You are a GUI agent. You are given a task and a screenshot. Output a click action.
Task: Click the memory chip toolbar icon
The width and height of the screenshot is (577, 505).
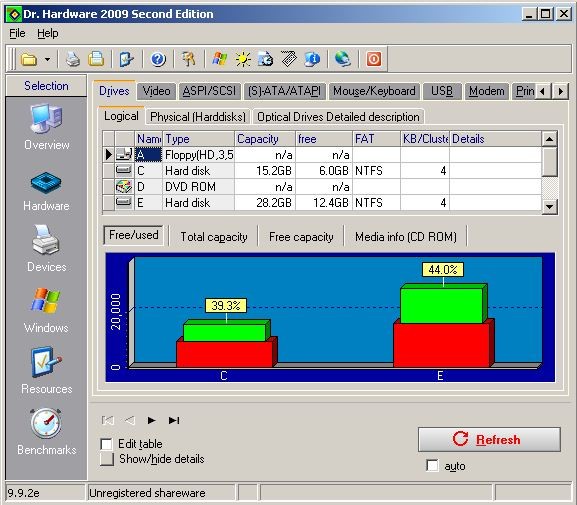289,59
